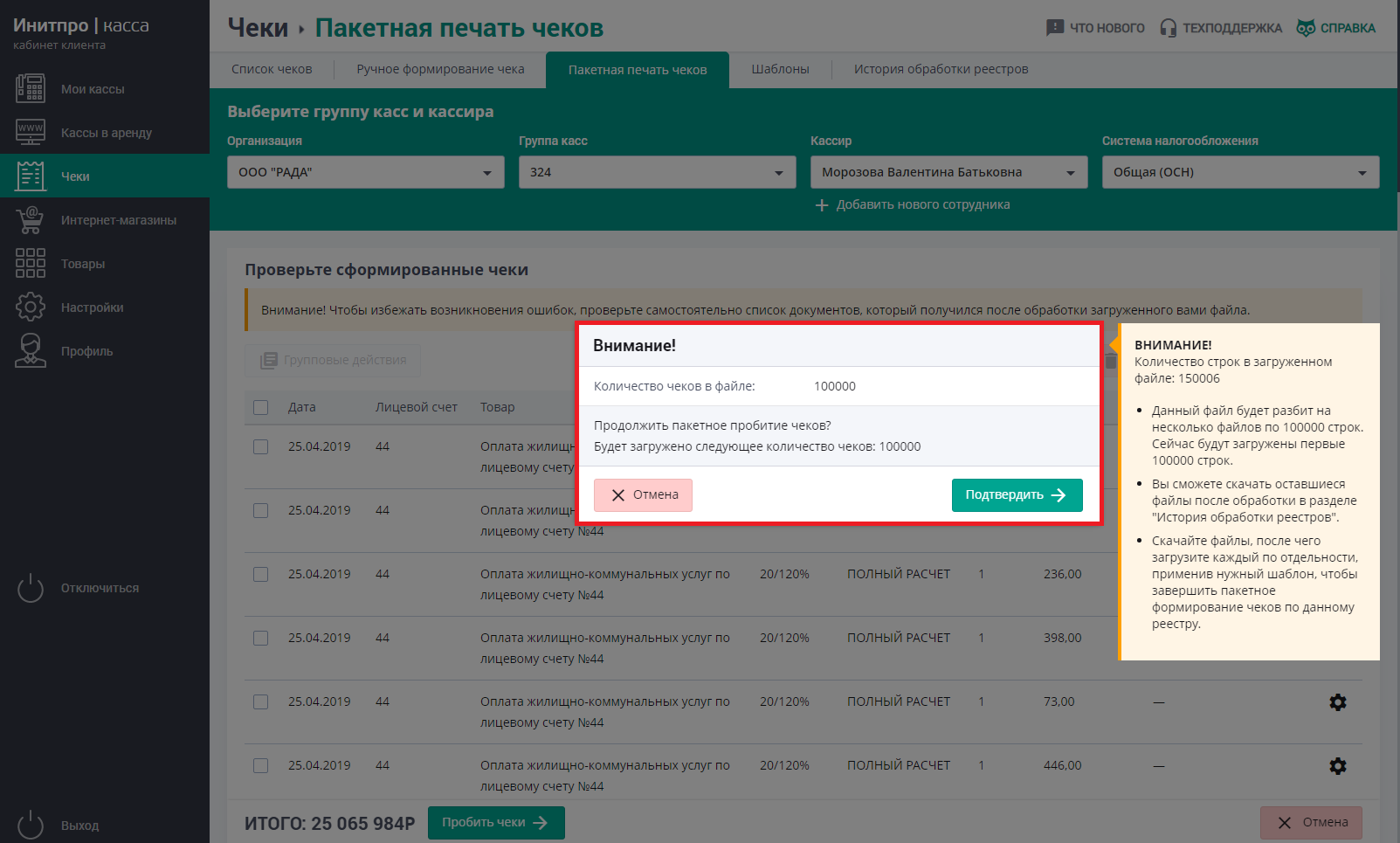The height and width of the screenshot is (843, 1400).
Task: Click Отключиться power icon
Action: click(31, 588)
